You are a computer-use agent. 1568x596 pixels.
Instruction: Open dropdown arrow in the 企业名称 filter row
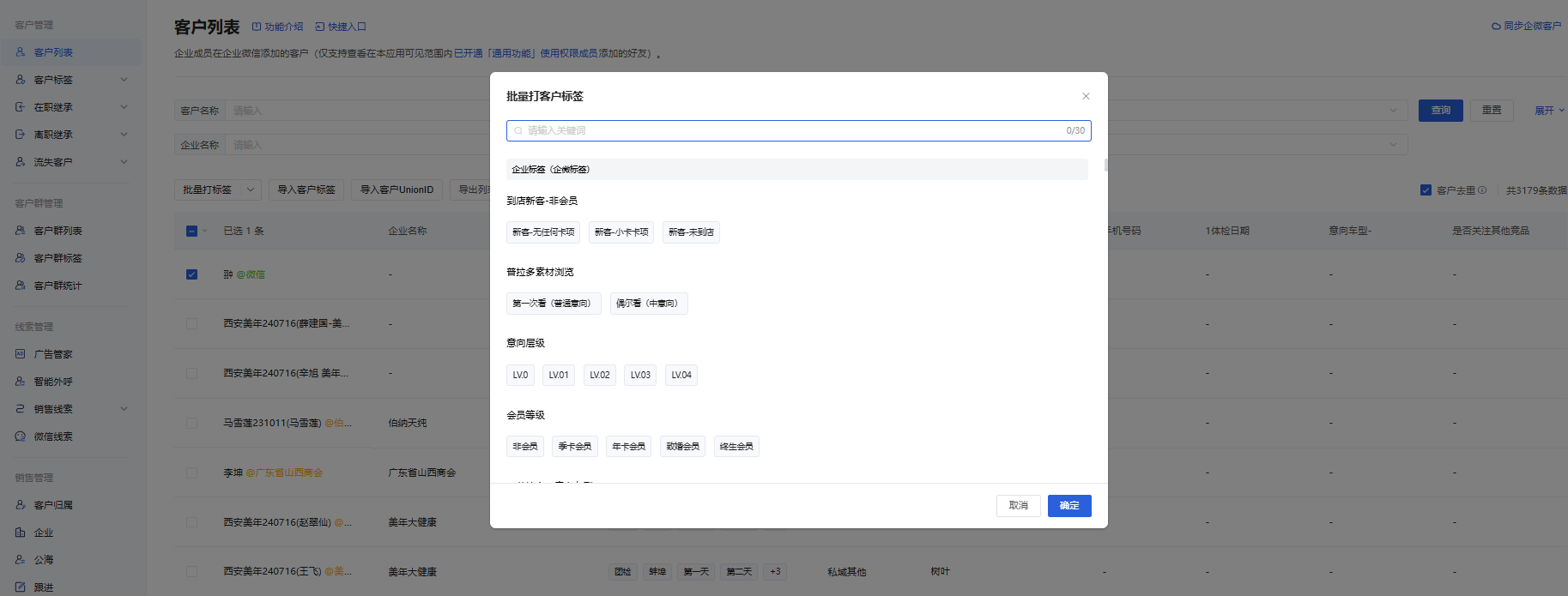[1393, 145]
